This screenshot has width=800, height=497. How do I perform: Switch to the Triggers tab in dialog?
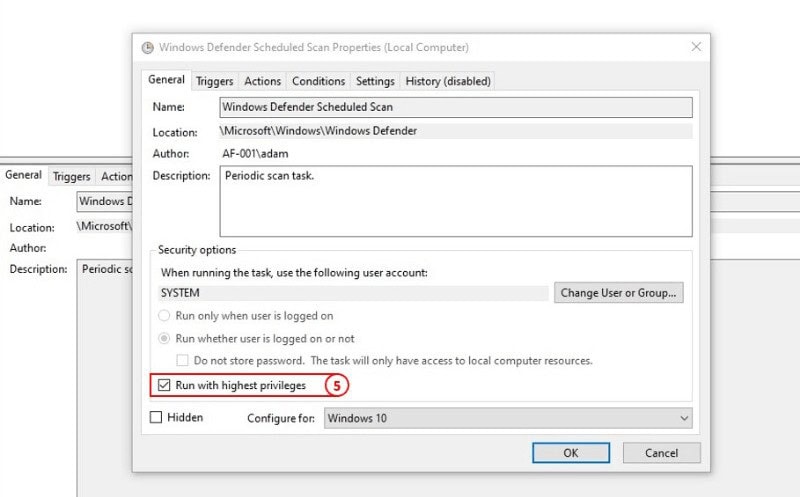point(214,81)
